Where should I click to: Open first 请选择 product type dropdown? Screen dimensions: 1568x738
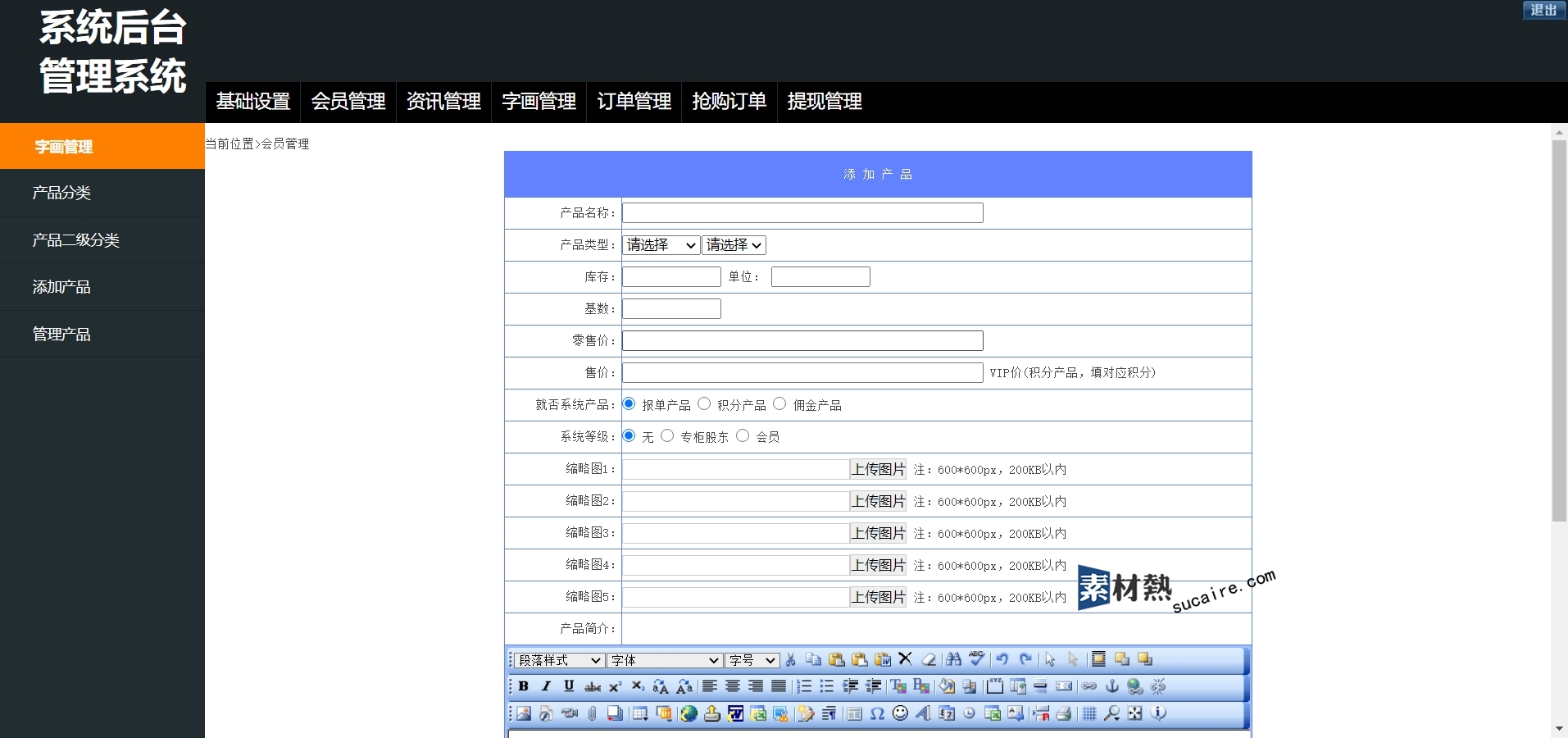(x=661, y=244)
